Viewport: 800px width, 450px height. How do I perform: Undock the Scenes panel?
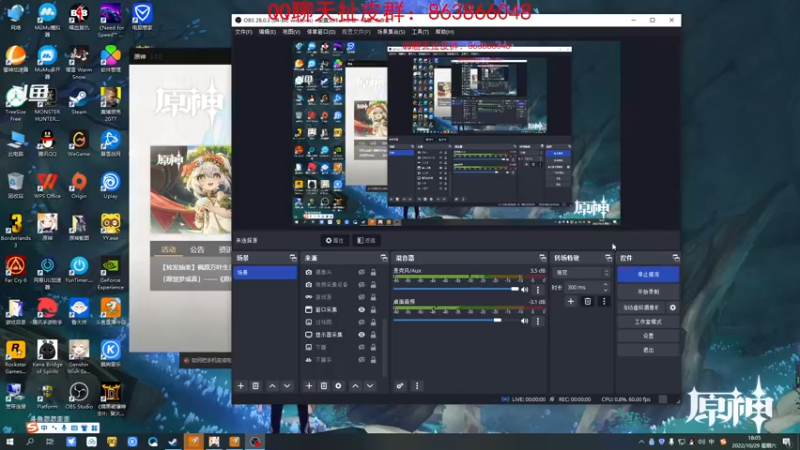point(293,258)
